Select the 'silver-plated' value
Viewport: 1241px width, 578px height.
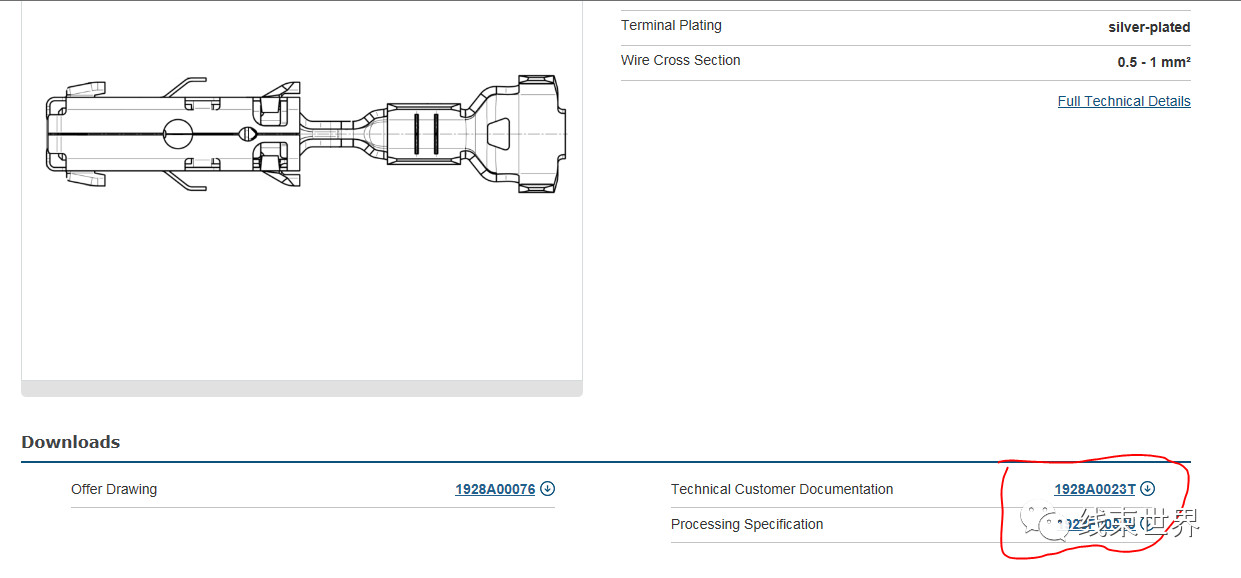tap(1149, 27)
